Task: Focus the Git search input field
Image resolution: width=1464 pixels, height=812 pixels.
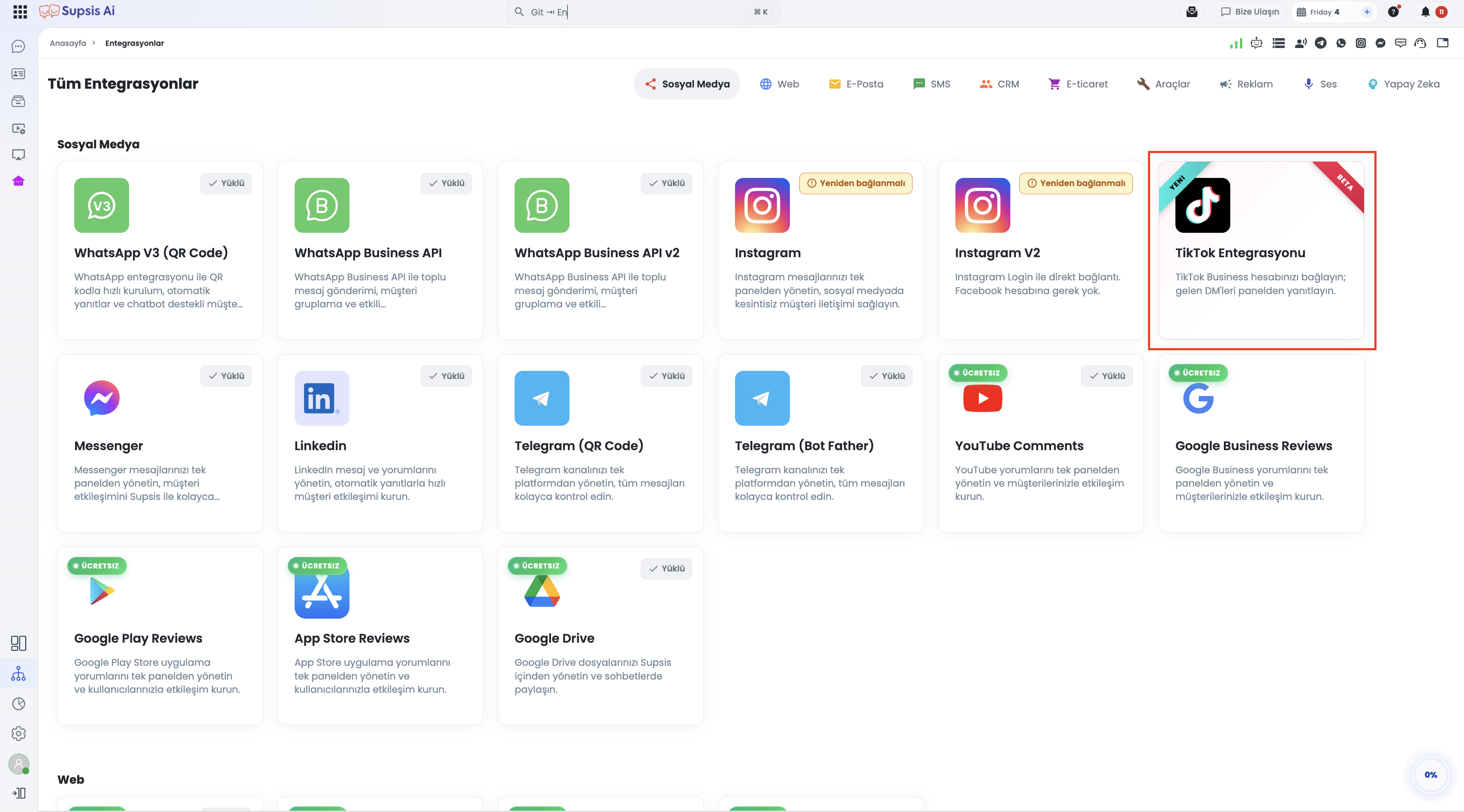Action: (642, 12)
